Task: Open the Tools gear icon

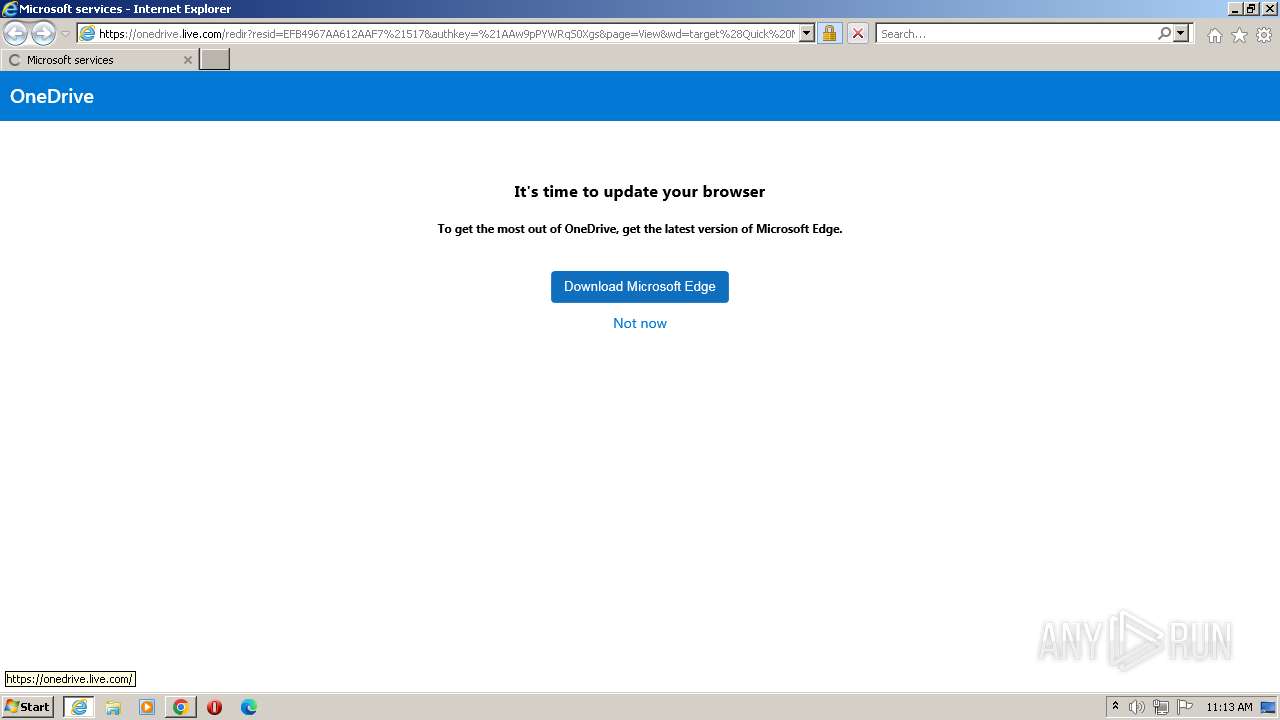Action: [1264, 35]
